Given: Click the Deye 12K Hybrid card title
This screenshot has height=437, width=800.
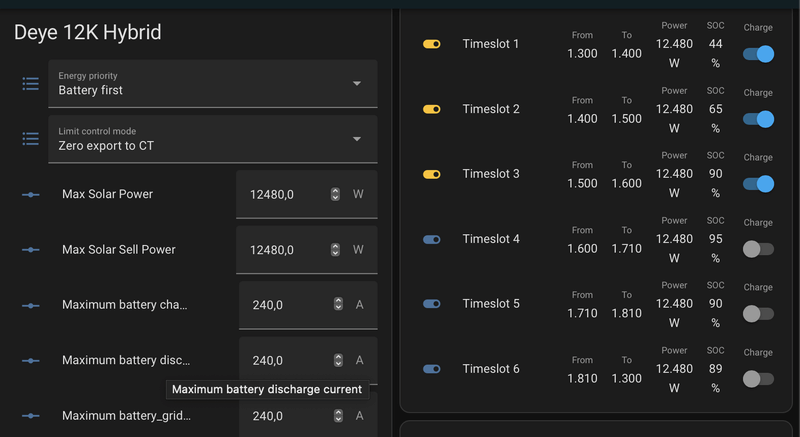Looking at the screenshot, I should tap(87, 33).
